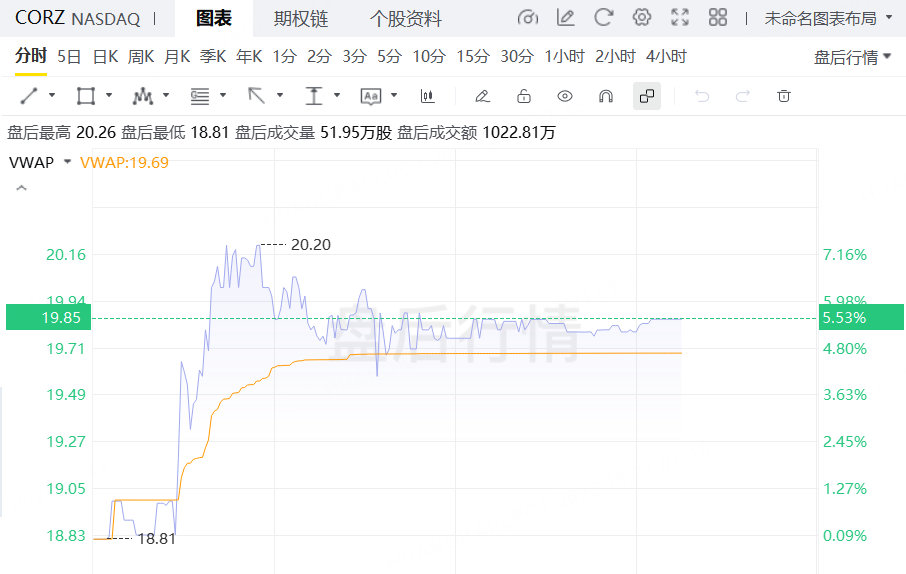Switch to 期权链 tab
The image size is (906, 574).
pos(300,18)
